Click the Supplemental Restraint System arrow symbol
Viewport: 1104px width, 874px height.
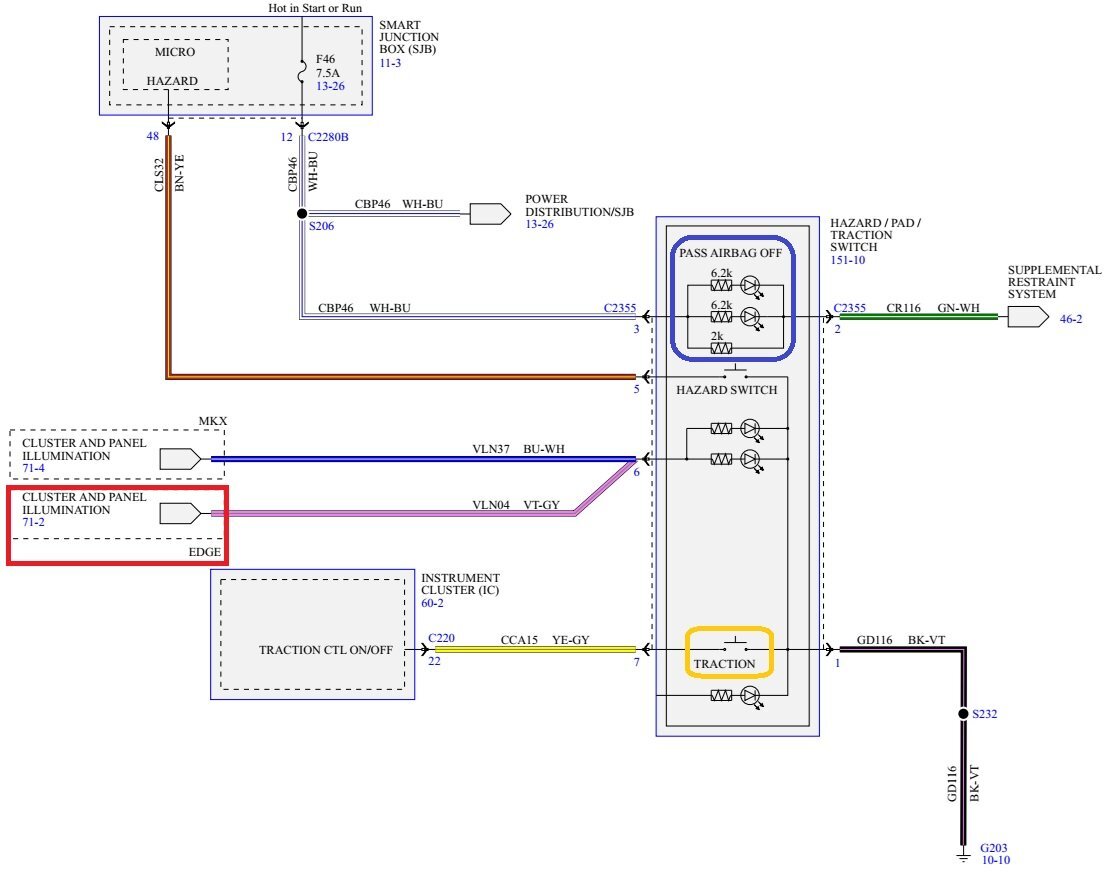[1027, 317]
